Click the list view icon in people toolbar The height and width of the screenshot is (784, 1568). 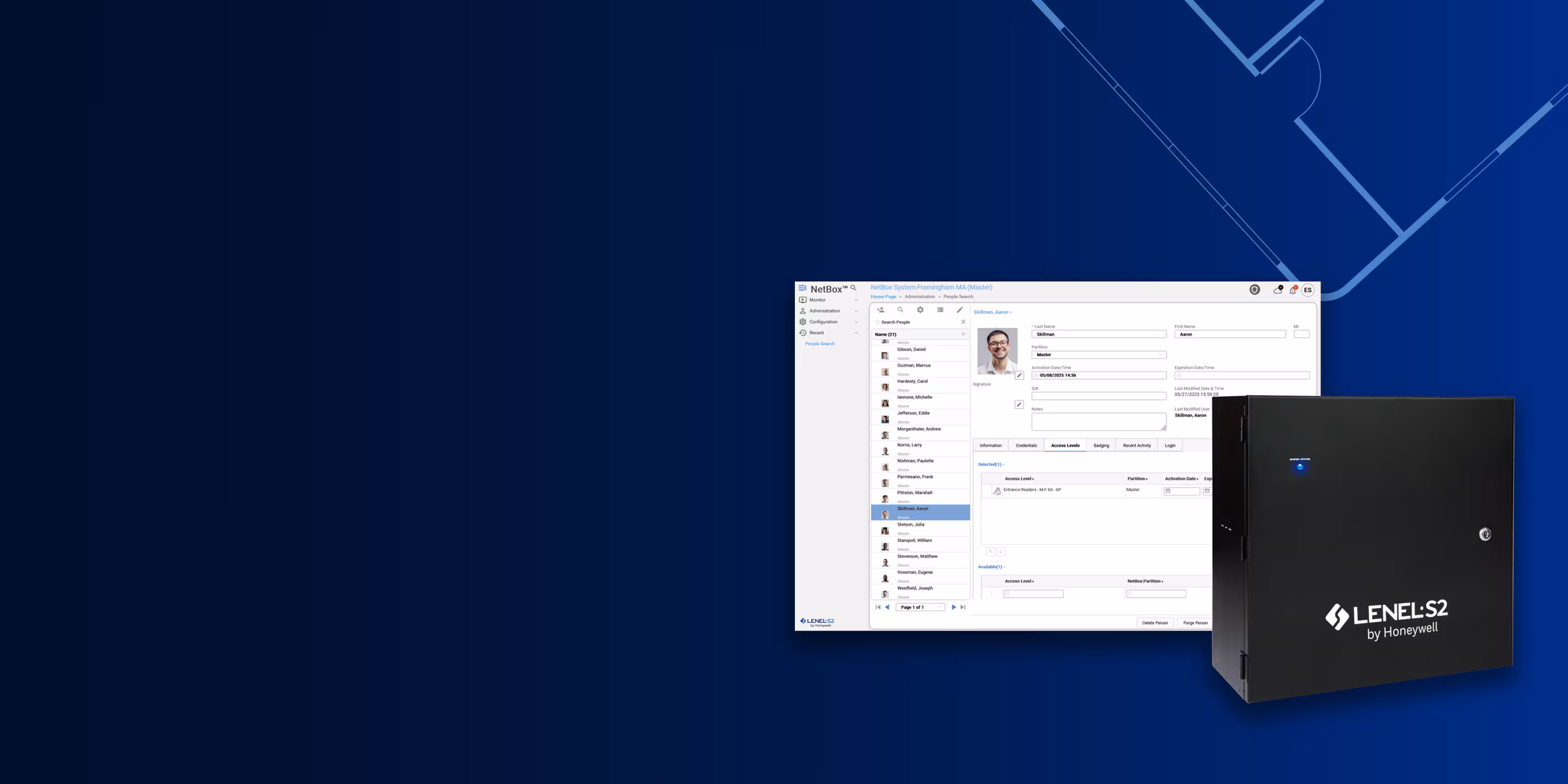point(940,310)
